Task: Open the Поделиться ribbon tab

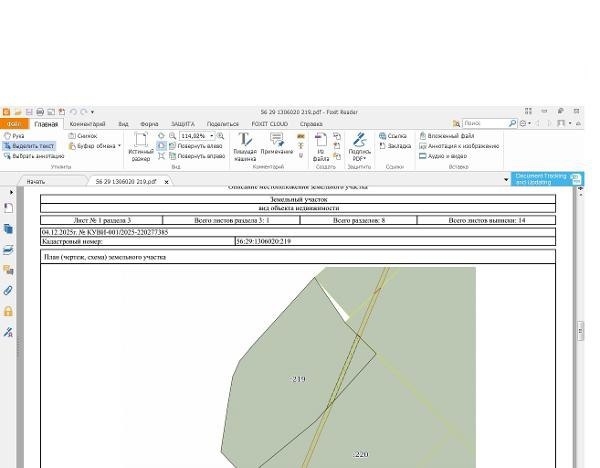Action: (x=223, y=124)
